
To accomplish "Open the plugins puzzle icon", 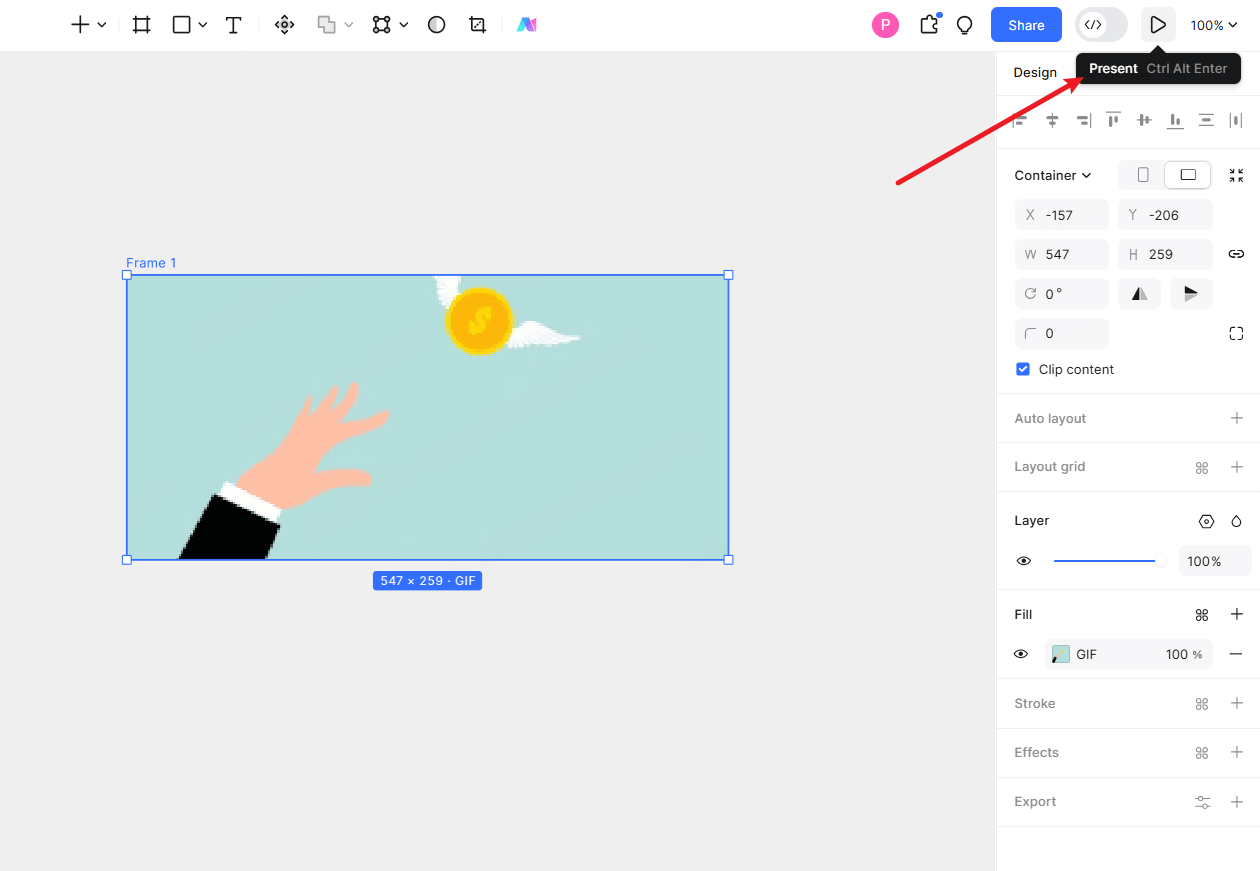I will tap(930, 25).
